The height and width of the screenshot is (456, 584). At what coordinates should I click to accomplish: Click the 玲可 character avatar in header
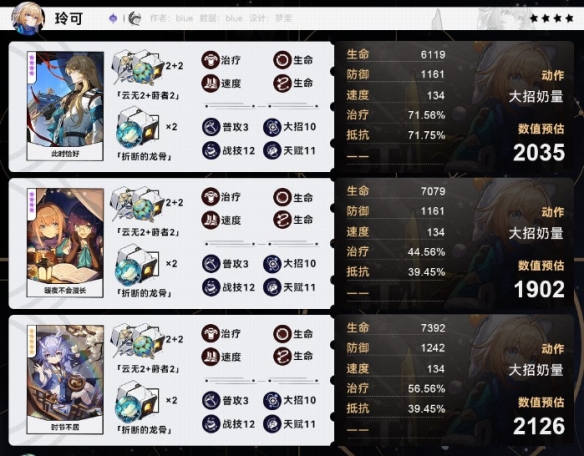(x=28, y=18)
